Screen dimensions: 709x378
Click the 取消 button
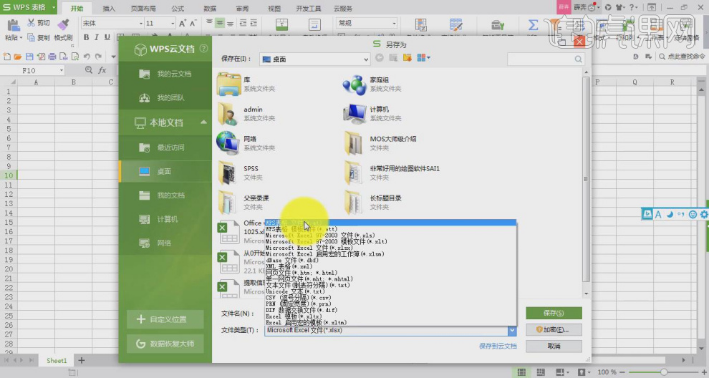pos(553,346)
